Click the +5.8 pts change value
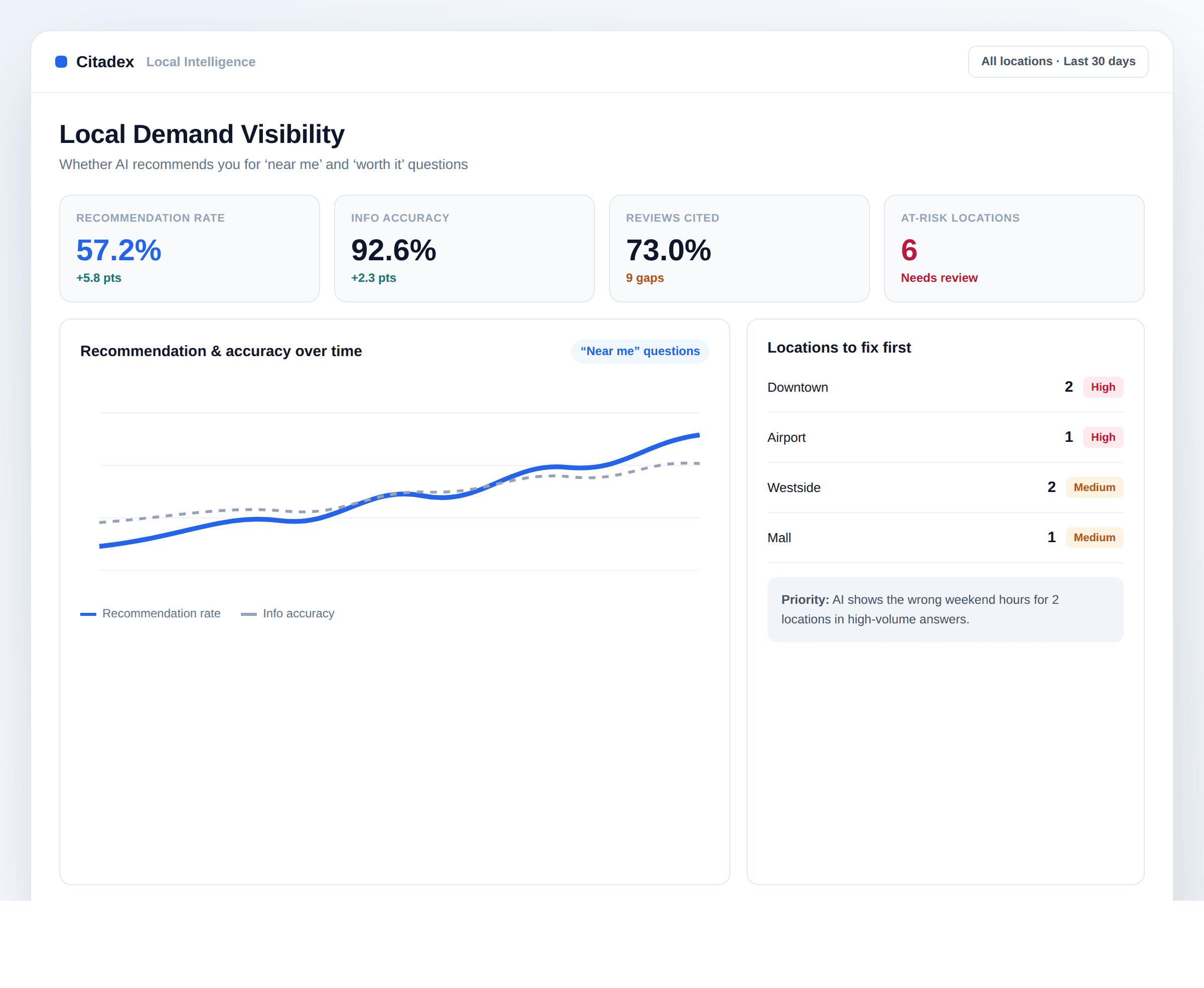Screen dimensions: 1204x988 pos(98,278)
